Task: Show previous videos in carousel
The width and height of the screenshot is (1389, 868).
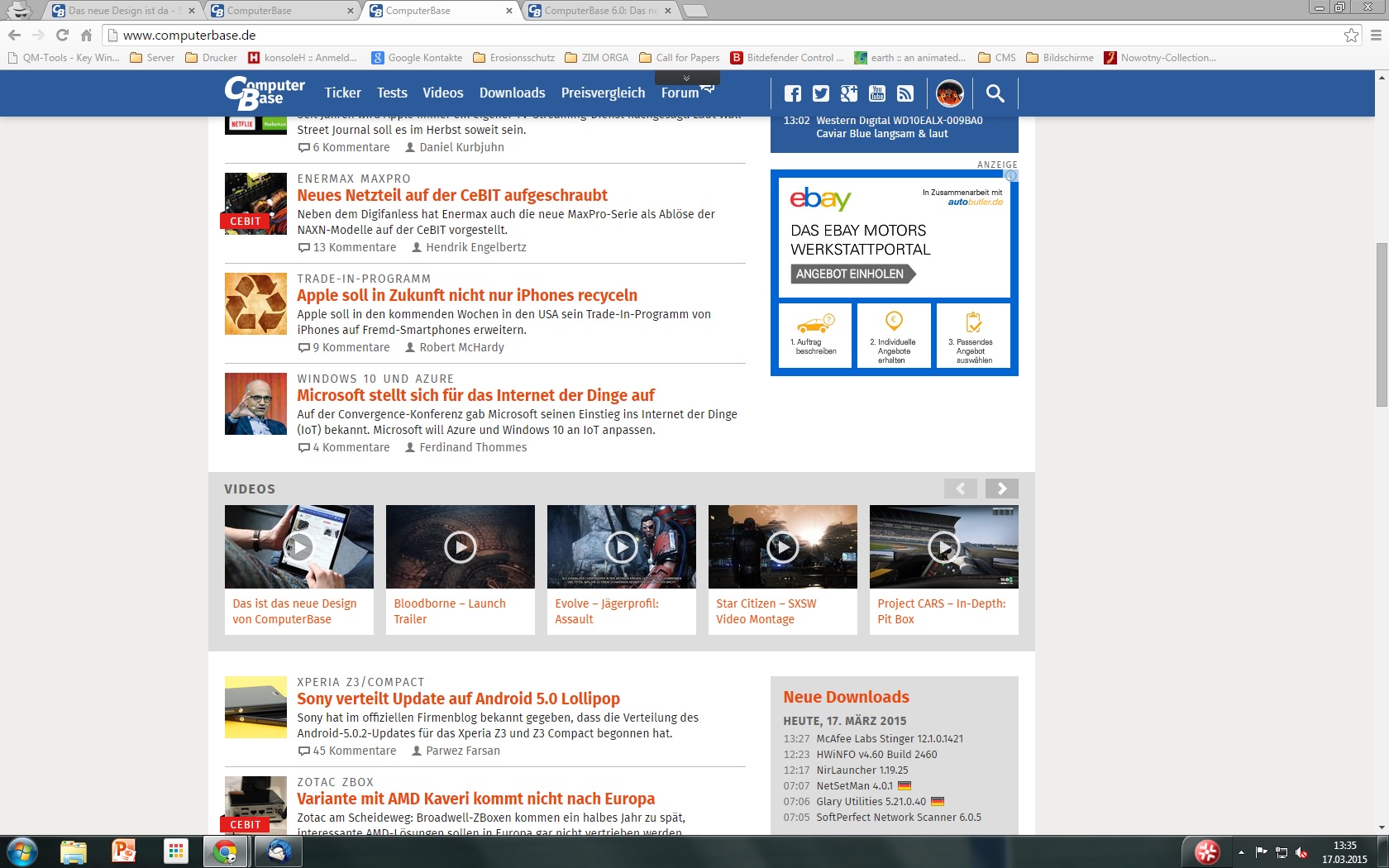Action: pyautogui.click(x=961, y=489)
